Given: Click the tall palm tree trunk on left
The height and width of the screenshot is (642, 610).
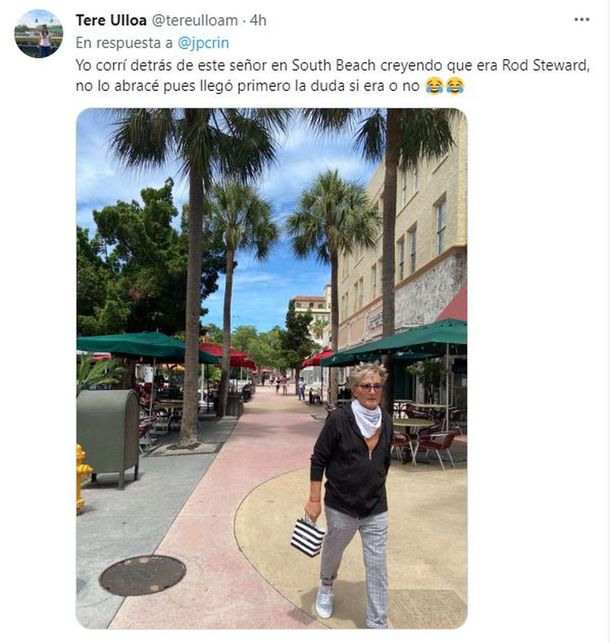Looking at the screenshot, I should coord(192,287).
